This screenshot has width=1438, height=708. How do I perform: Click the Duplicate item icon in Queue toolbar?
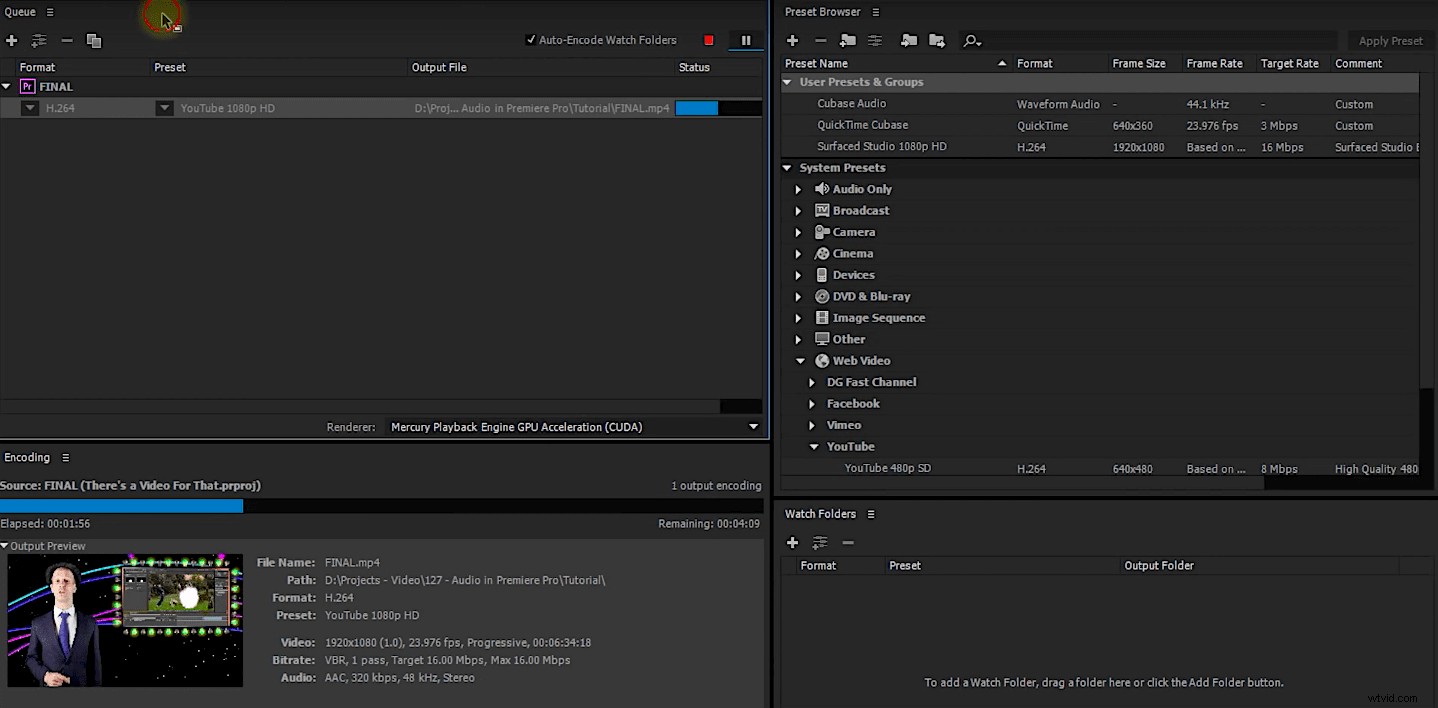(93, 41)
